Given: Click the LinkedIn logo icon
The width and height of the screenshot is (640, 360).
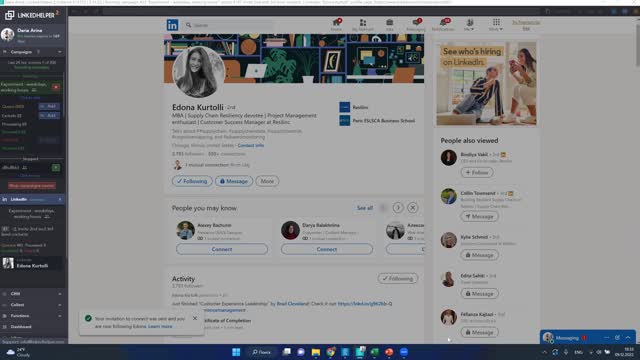Looking at the screenshot, I should pos(172,25).
